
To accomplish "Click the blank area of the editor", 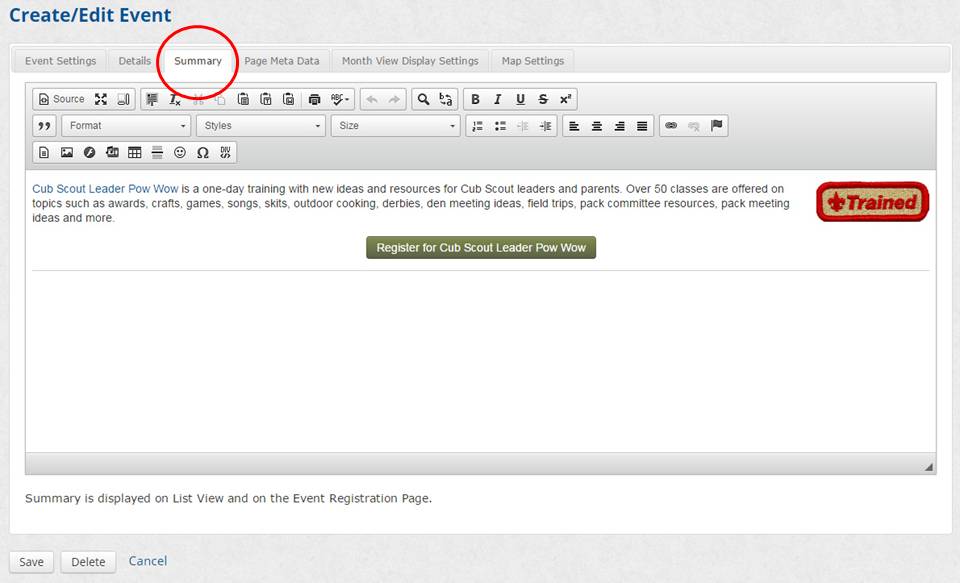I will (481, 361).
